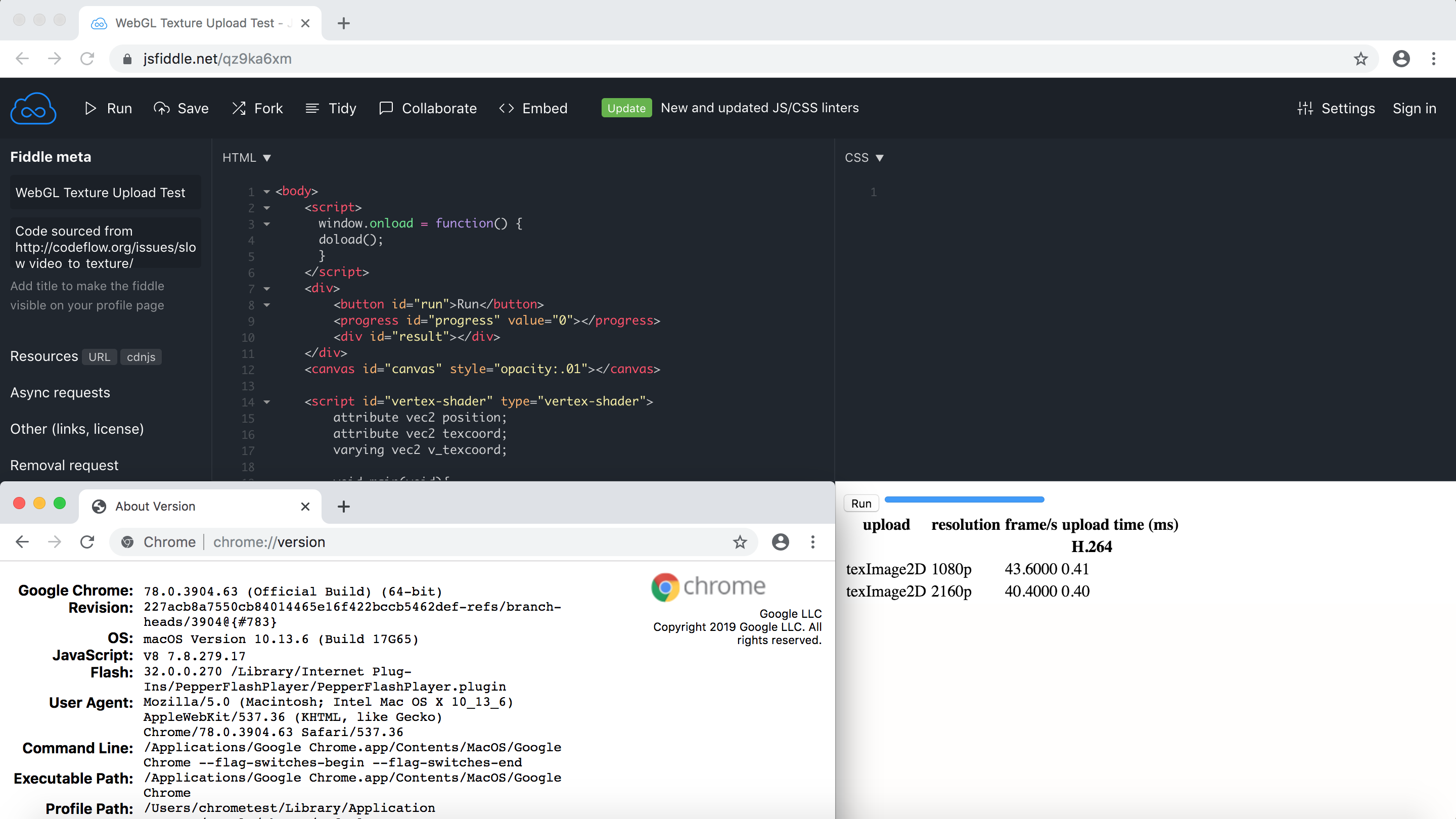Open Removal request
This screenshot has height=819, width=1456.
tap(64, 465)
